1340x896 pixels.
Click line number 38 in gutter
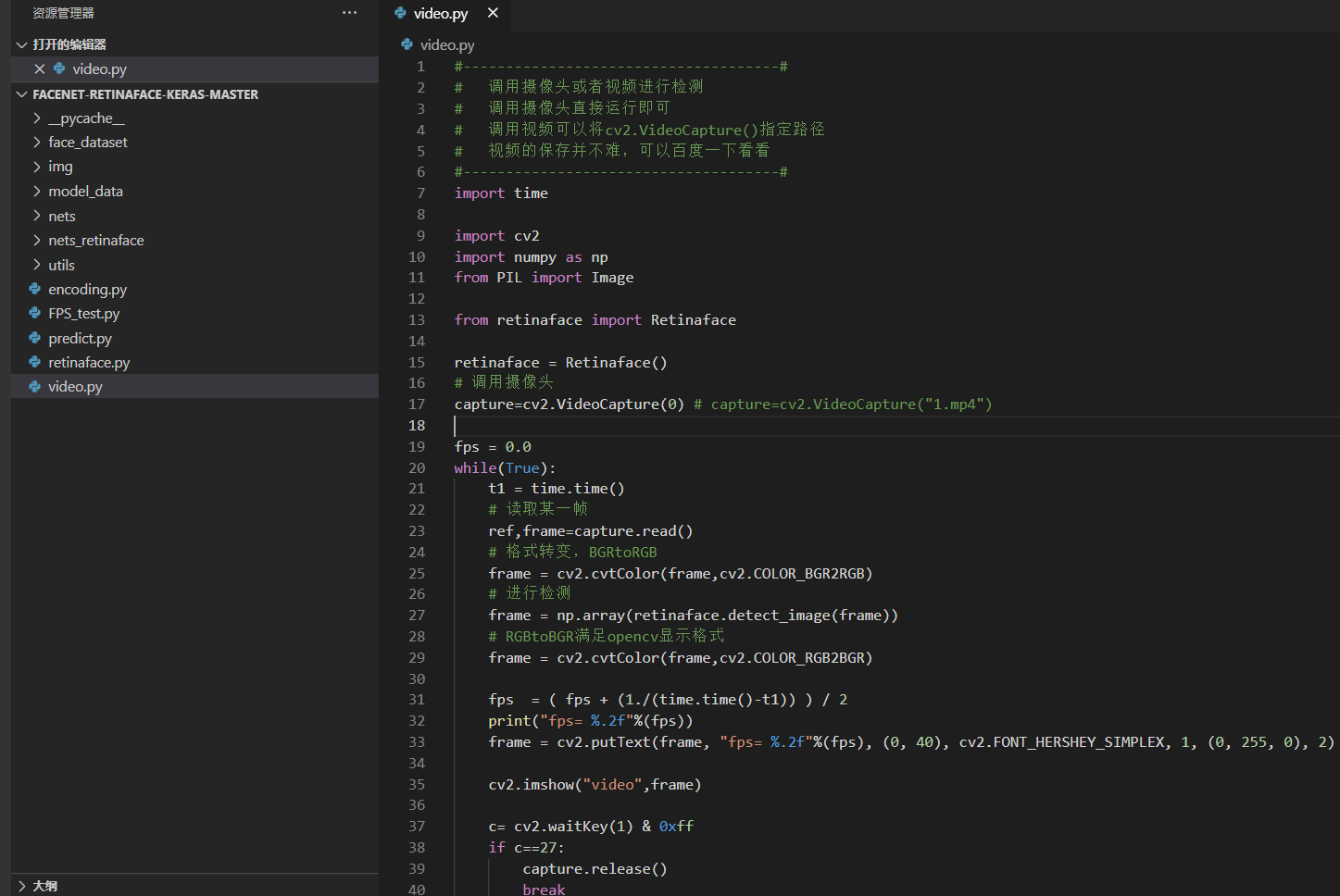(417, 848)
